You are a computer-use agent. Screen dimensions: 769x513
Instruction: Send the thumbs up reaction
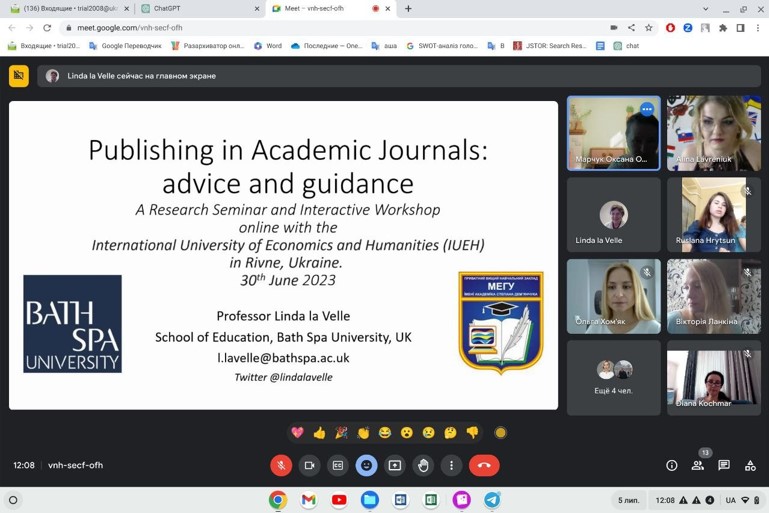click(319, 433)
